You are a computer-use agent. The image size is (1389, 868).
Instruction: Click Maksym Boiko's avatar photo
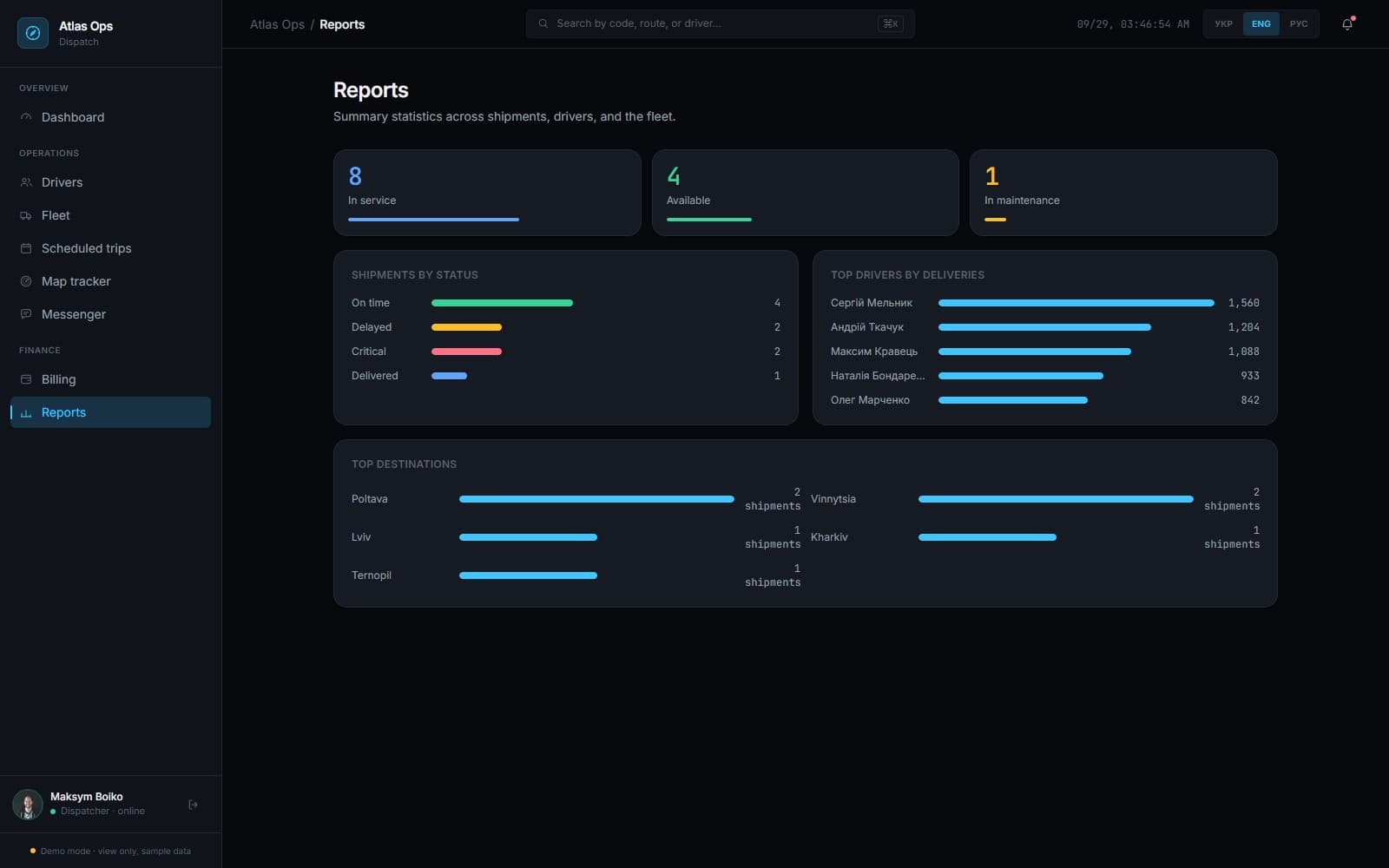(28, 805)
